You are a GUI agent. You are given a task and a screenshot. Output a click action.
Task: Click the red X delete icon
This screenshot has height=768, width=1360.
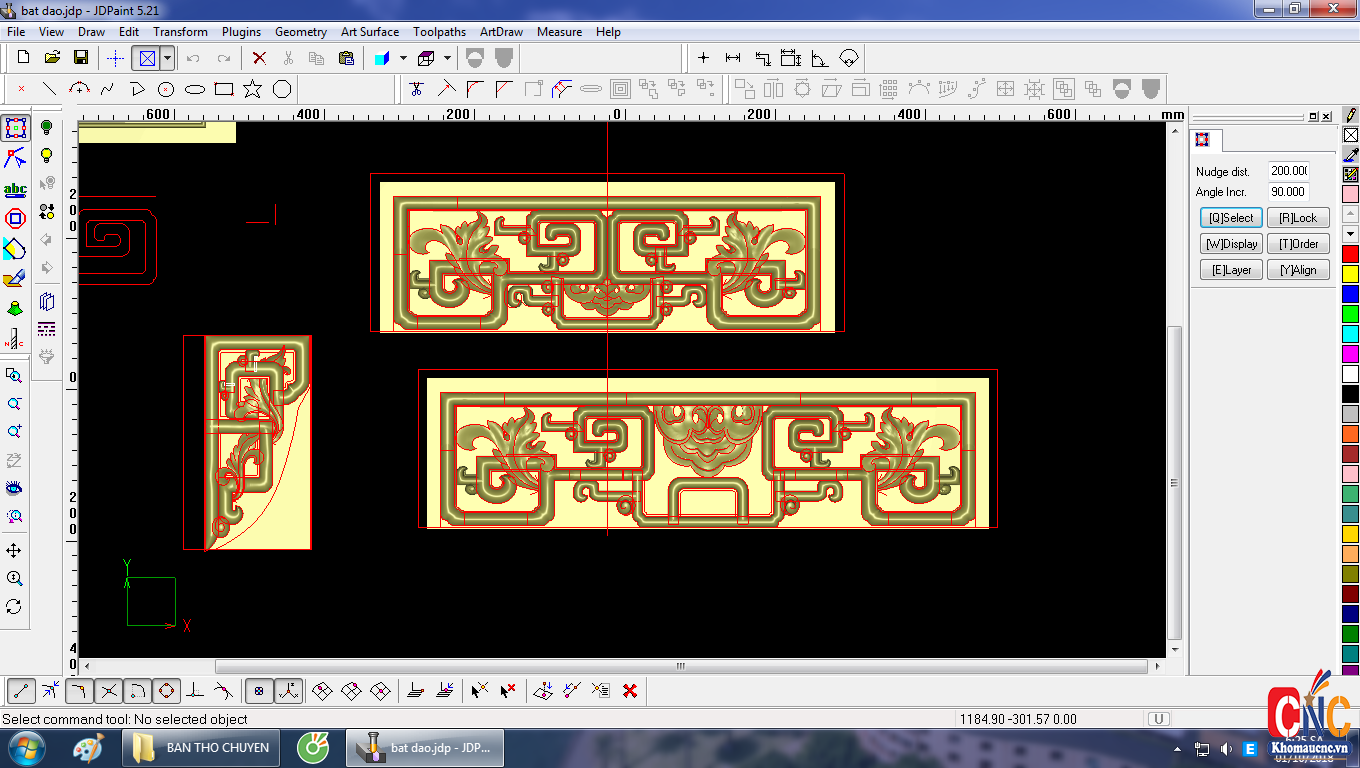point(259,58)
